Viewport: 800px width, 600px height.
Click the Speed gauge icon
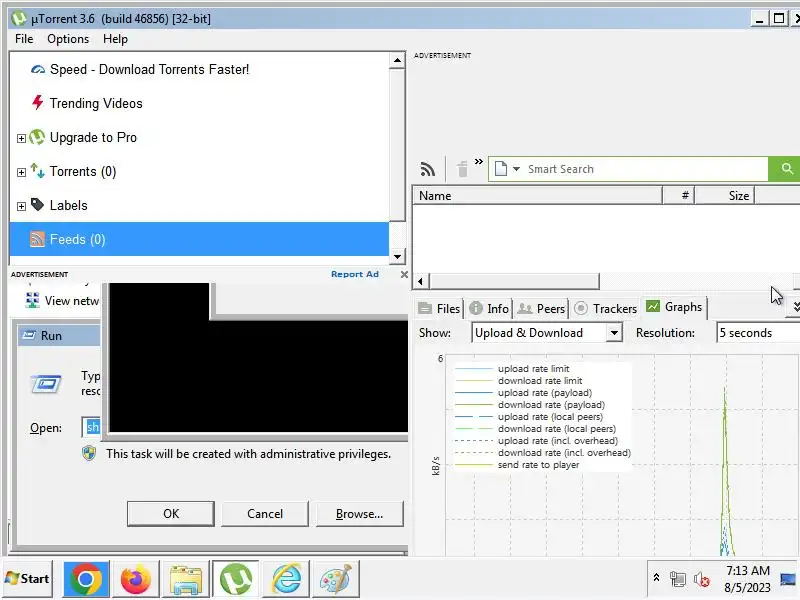(x=38, y=69)
